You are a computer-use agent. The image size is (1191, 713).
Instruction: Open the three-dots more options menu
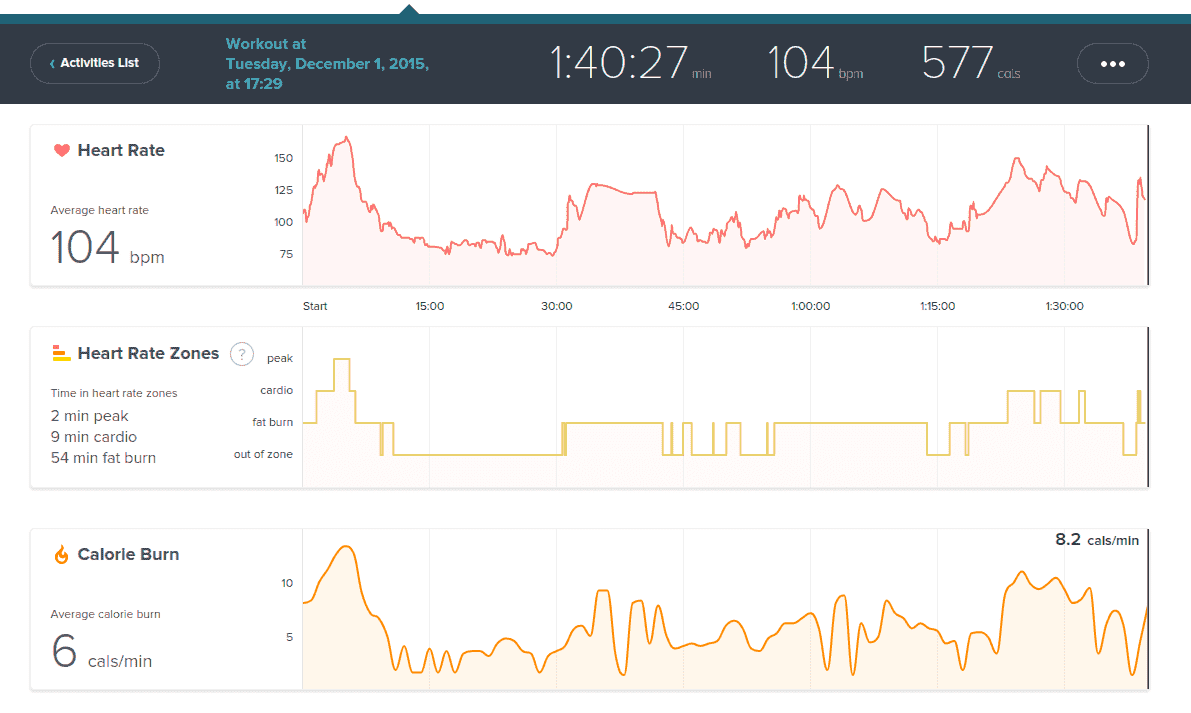coord(1112,63)
